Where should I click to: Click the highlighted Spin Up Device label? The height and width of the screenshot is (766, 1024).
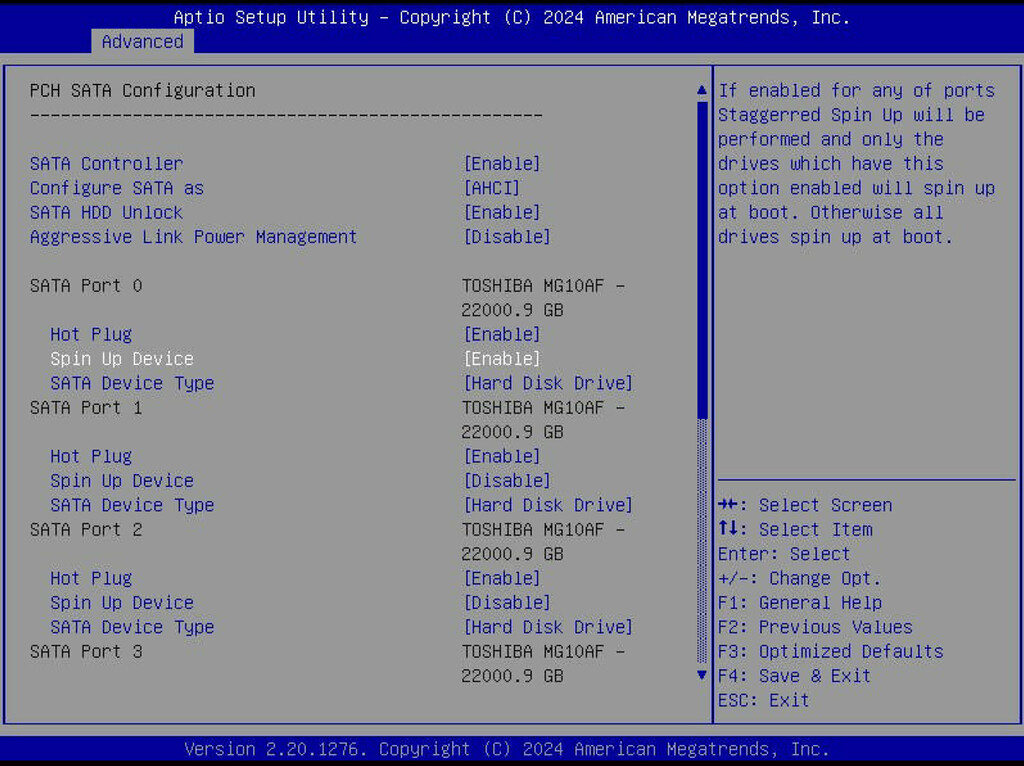tap(122, 359)
